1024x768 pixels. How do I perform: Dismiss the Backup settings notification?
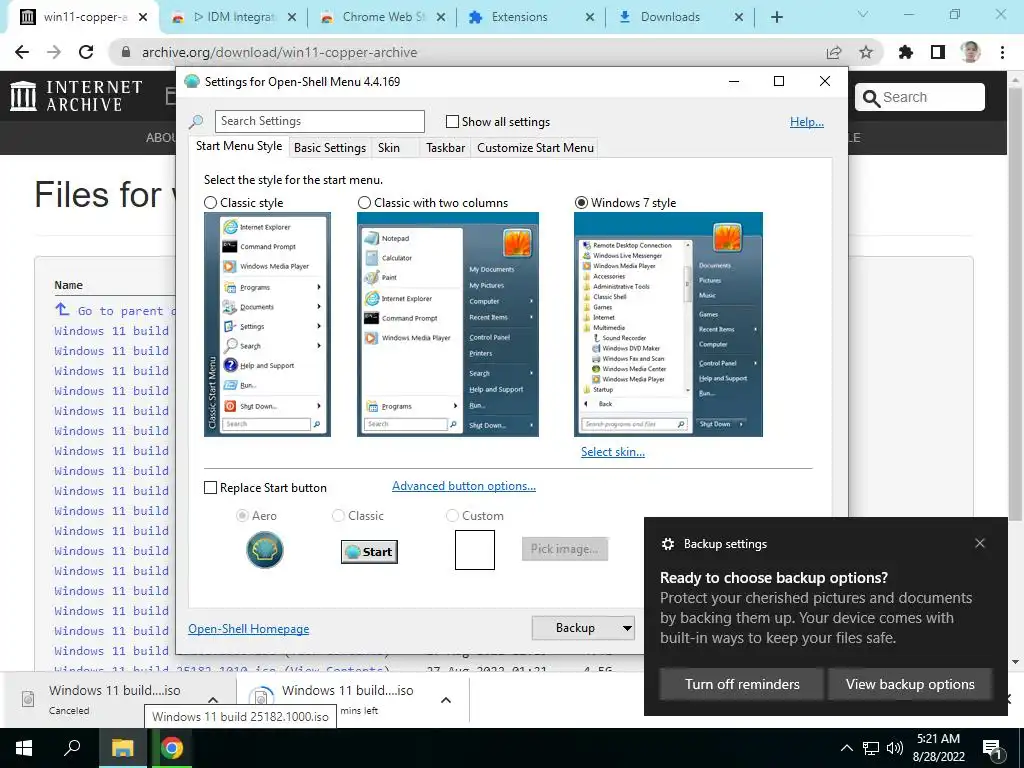pyautogui.click(x=980, y=543)
